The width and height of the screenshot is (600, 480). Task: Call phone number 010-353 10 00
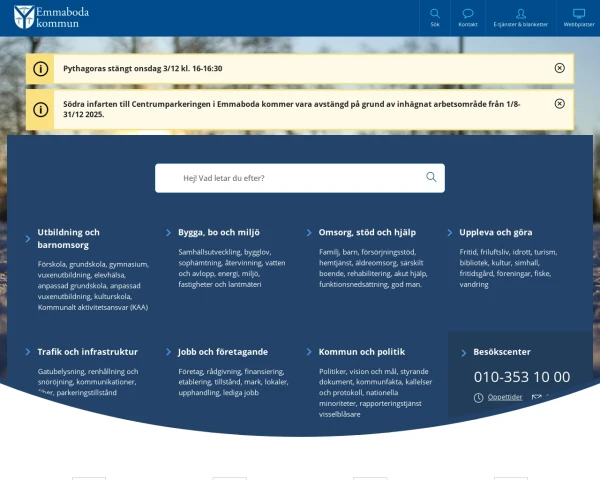(x=522, y=377)
